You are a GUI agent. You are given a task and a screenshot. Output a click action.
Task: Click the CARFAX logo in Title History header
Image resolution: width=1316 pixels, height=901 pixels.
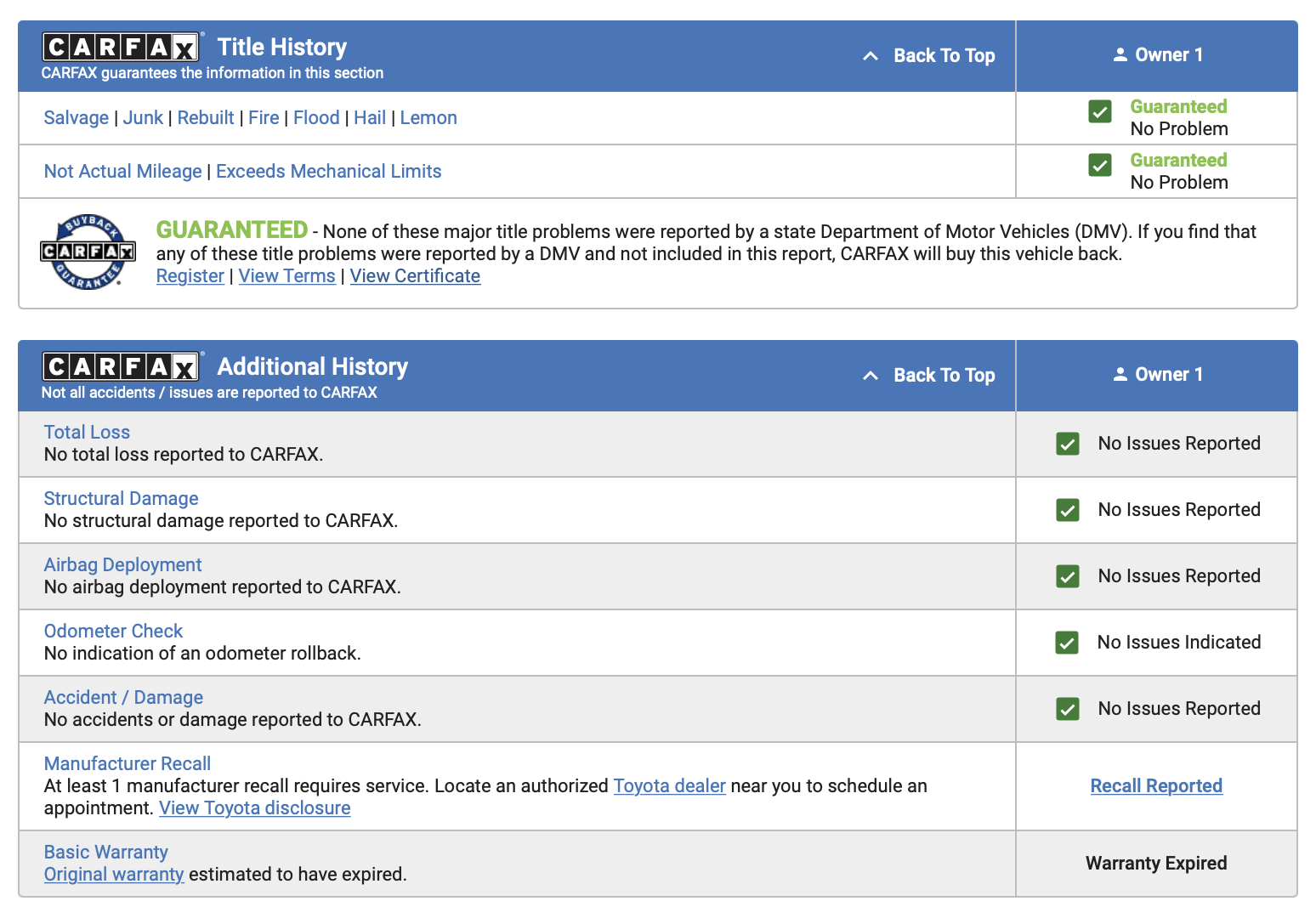tap(121, 47)
